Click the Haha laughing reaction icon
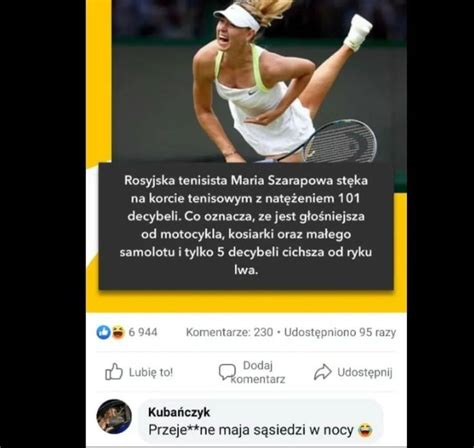The width and height of the screenshot is (474, 448). pos(118,332)
